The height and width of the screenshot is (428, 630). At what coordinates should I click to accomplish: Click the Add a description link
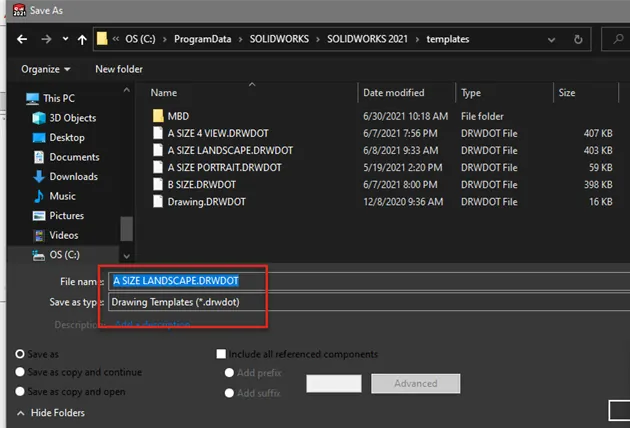click(153, 324)
